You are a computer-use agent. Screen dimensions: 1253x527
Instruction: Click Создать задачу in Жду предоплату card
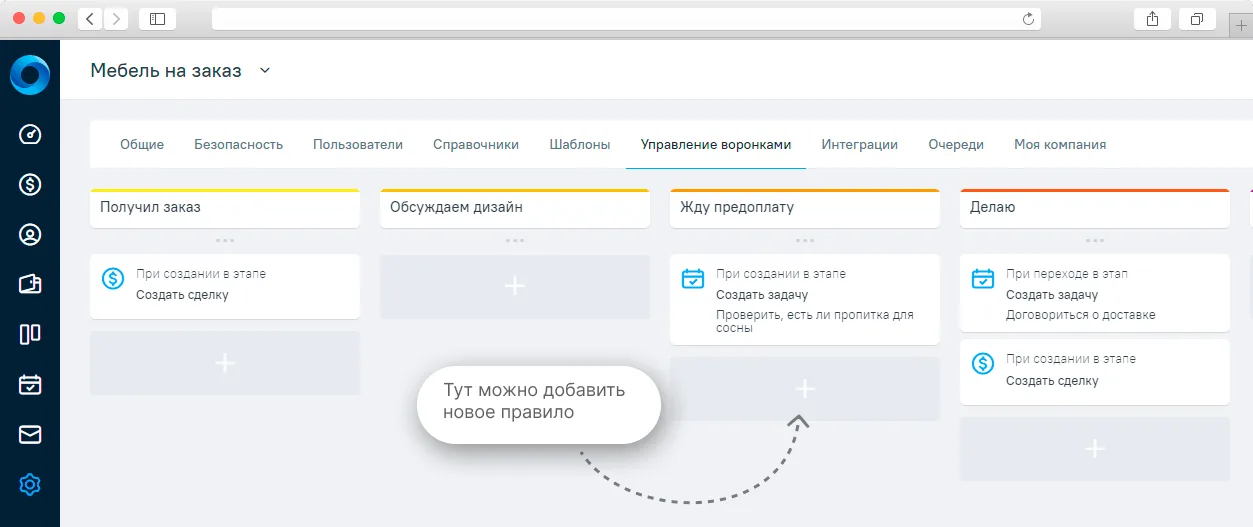[762, 295]
